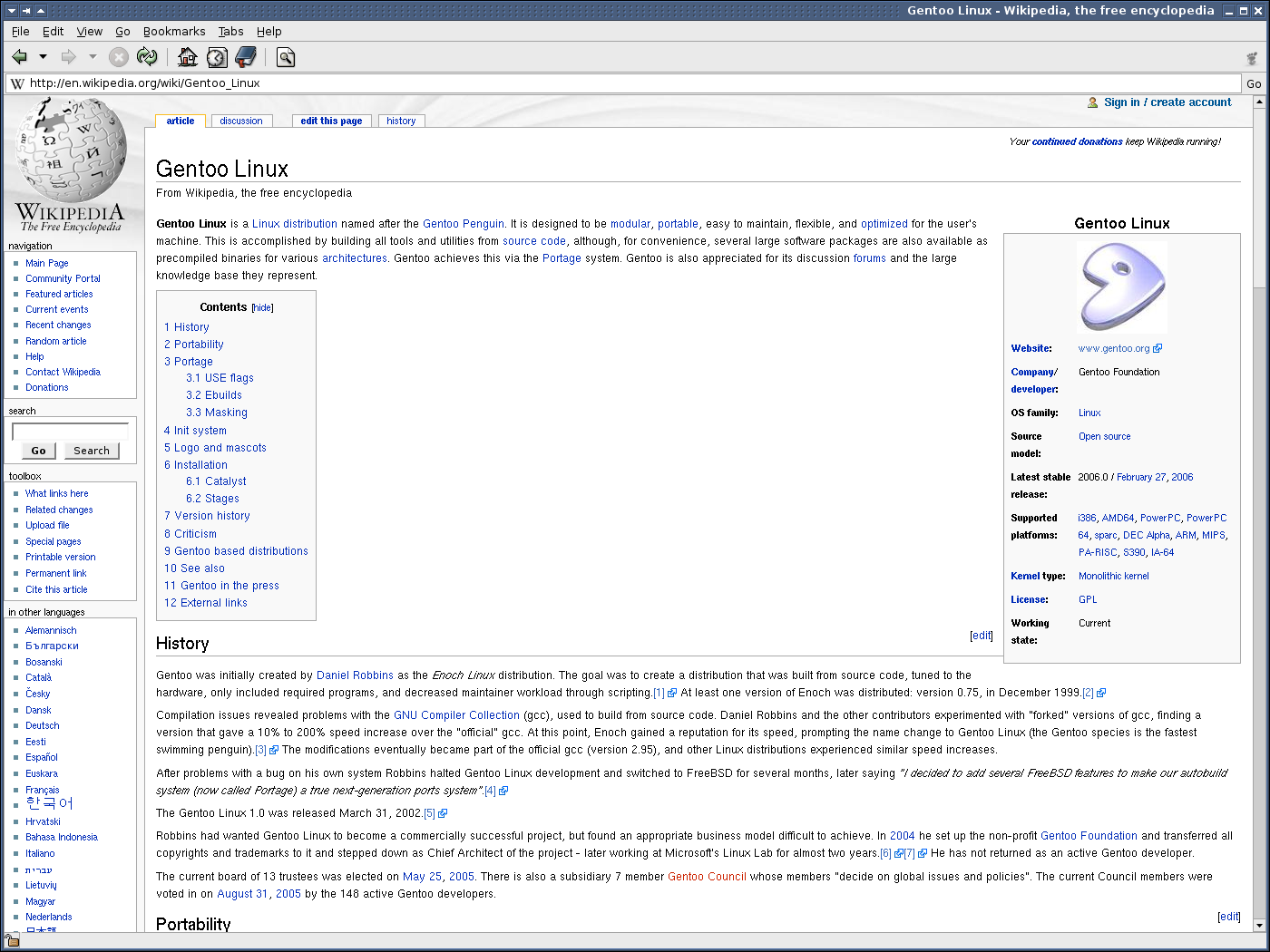
Task: Open the history page tab
Action: [401, 121]
